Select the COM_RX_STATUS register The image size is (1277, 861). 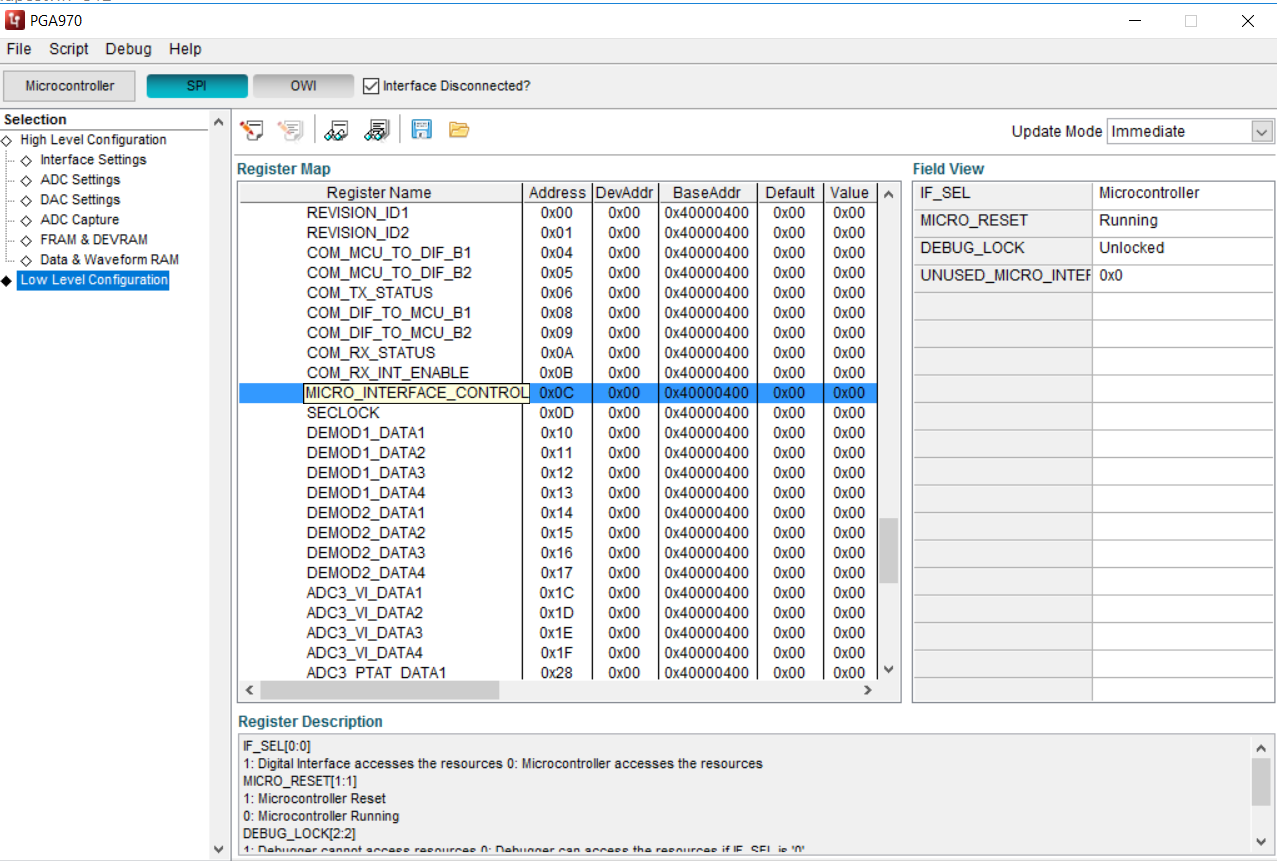(x=558, y=353)
